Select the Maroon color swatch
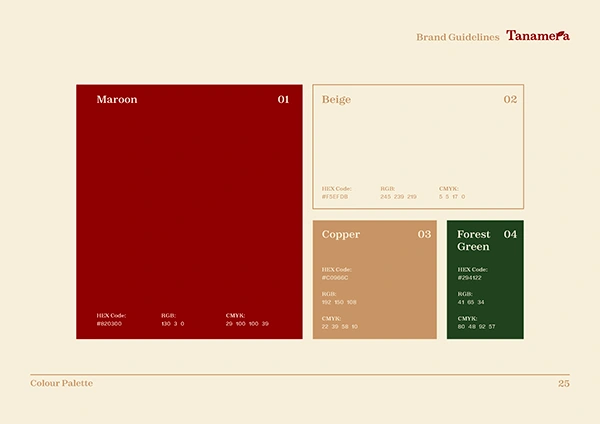The image size is (600, 424). 189,212
